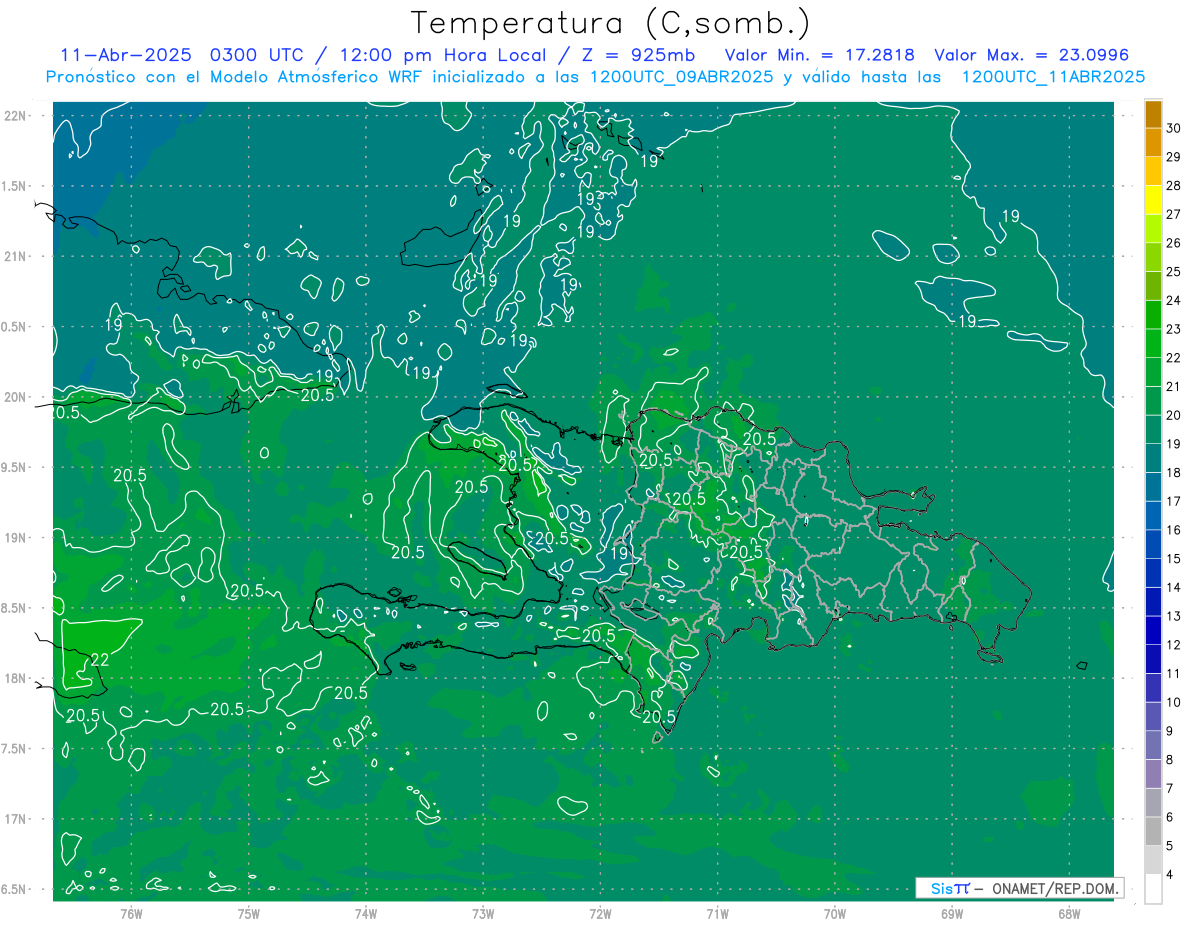Viewport: 1200px width, 927px height.
Task: Click the '73W' longitude axis label
Action: point(483,913)
